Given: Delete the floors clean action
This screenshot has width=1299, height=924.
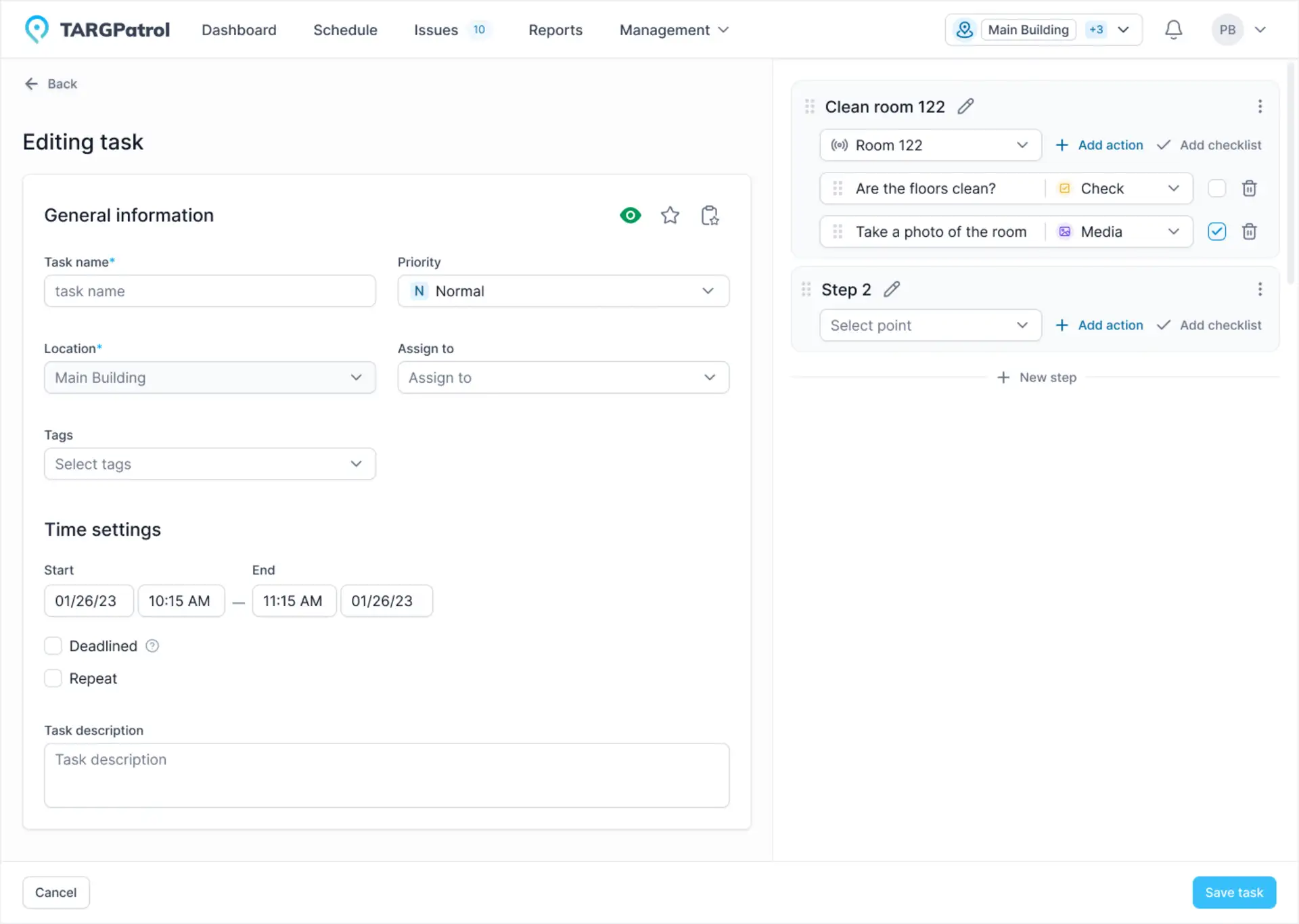Looking at the screenshot, I should [x=1249, y=188].
